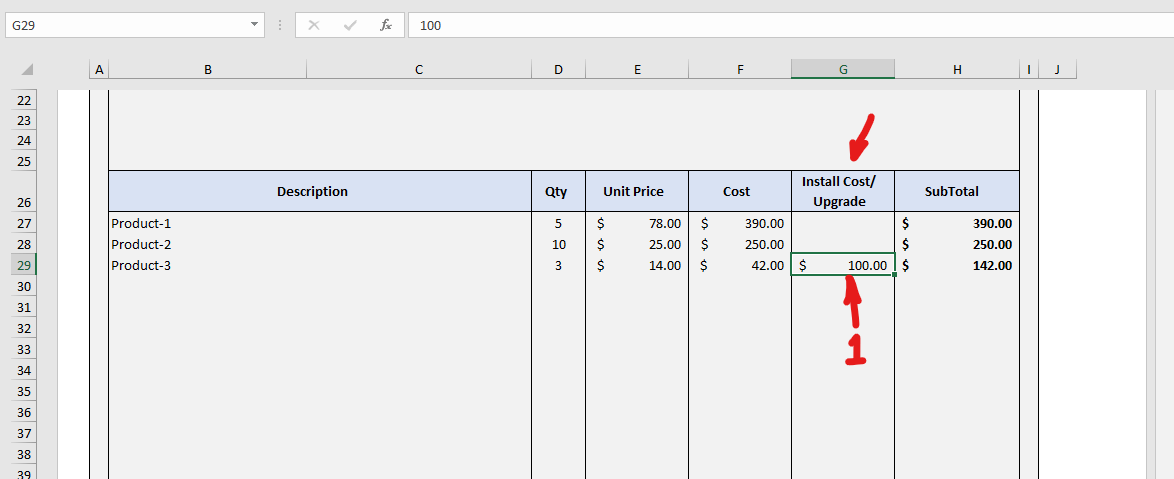Click the Enter checkmark icon in formula bar

[x=350, y=25]
